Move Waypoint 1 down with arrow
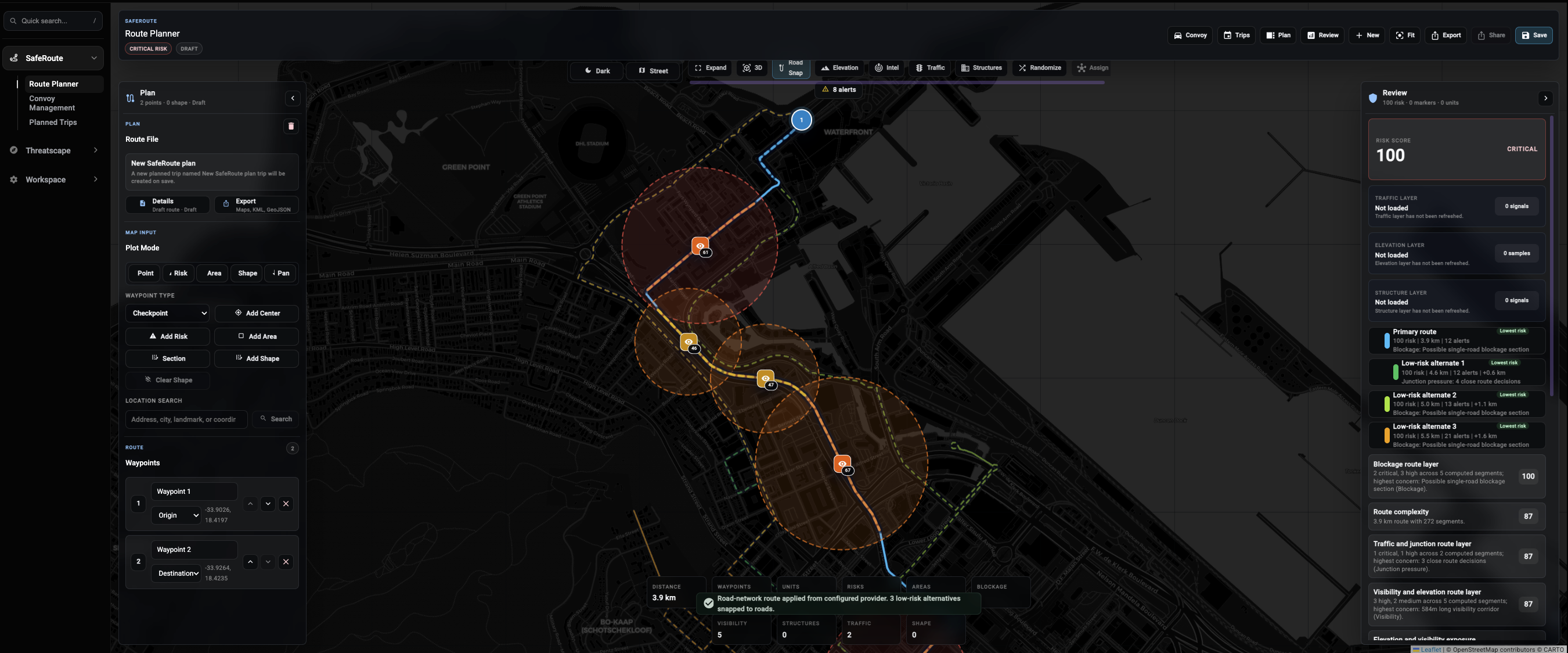Viewport: 1568px width, 653px height. (x=268, y=504)
